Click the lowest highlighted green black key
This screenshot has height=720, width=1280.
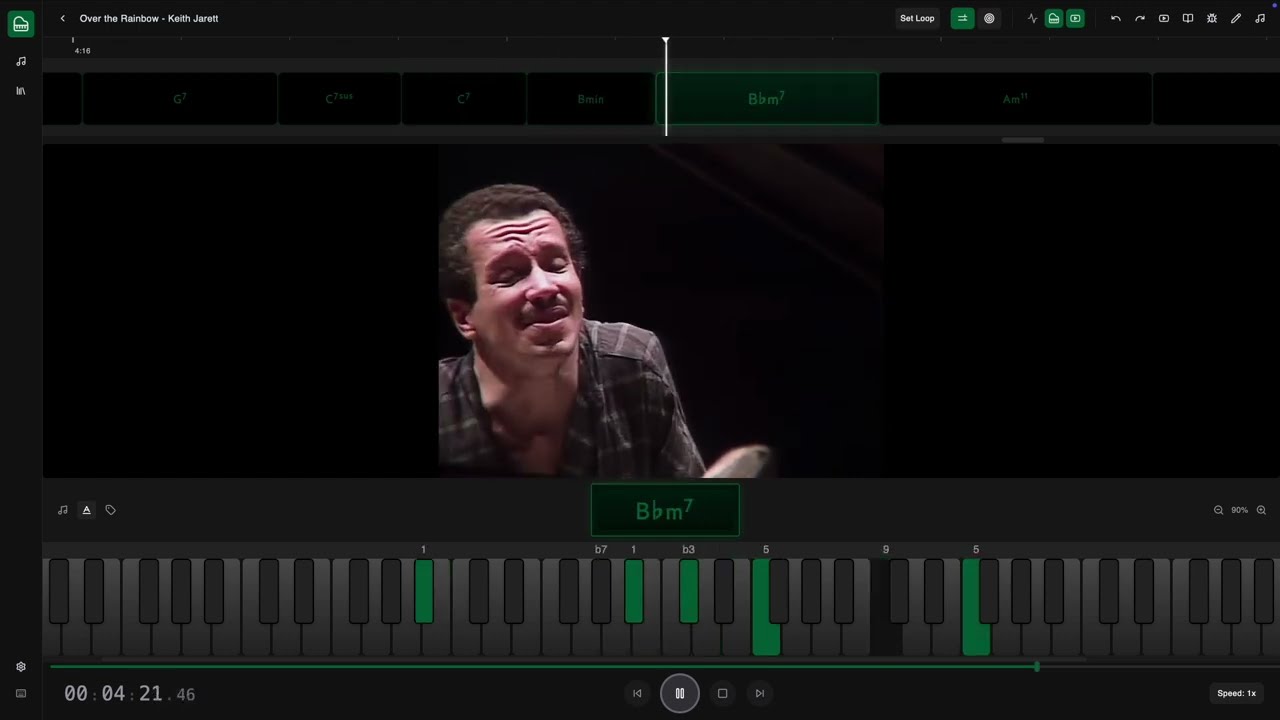coord(424,590)
